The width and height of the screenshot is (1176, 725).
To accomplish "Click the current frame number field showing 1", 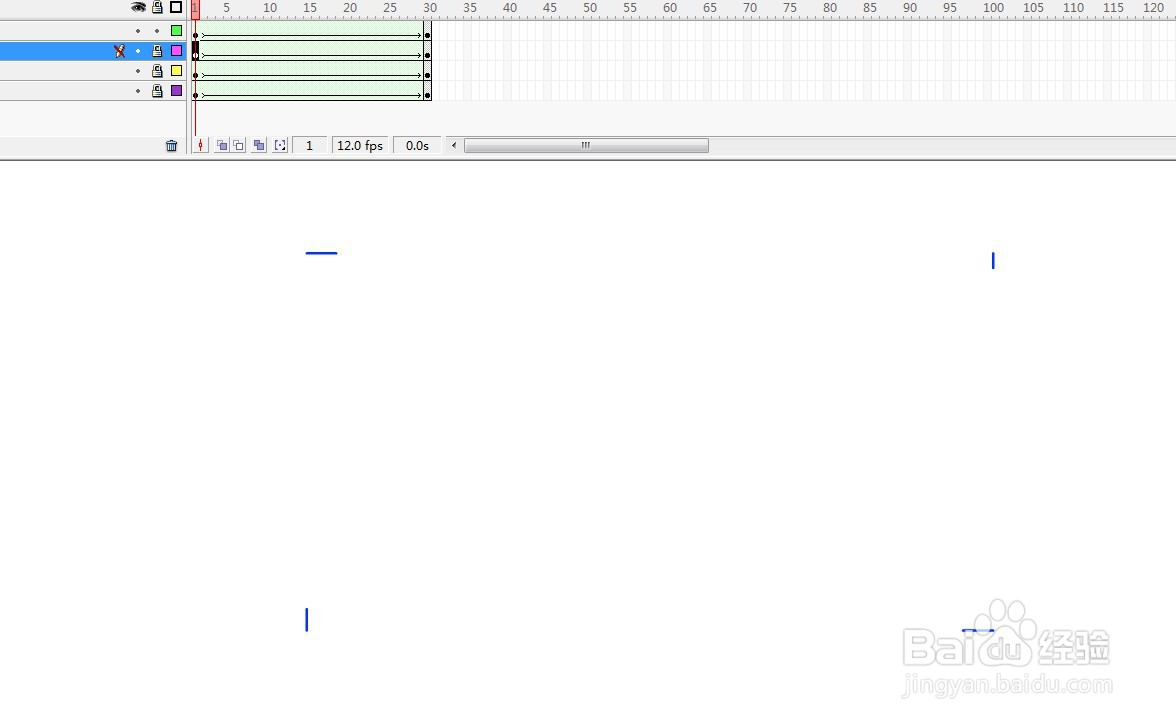I will (309, 145).
